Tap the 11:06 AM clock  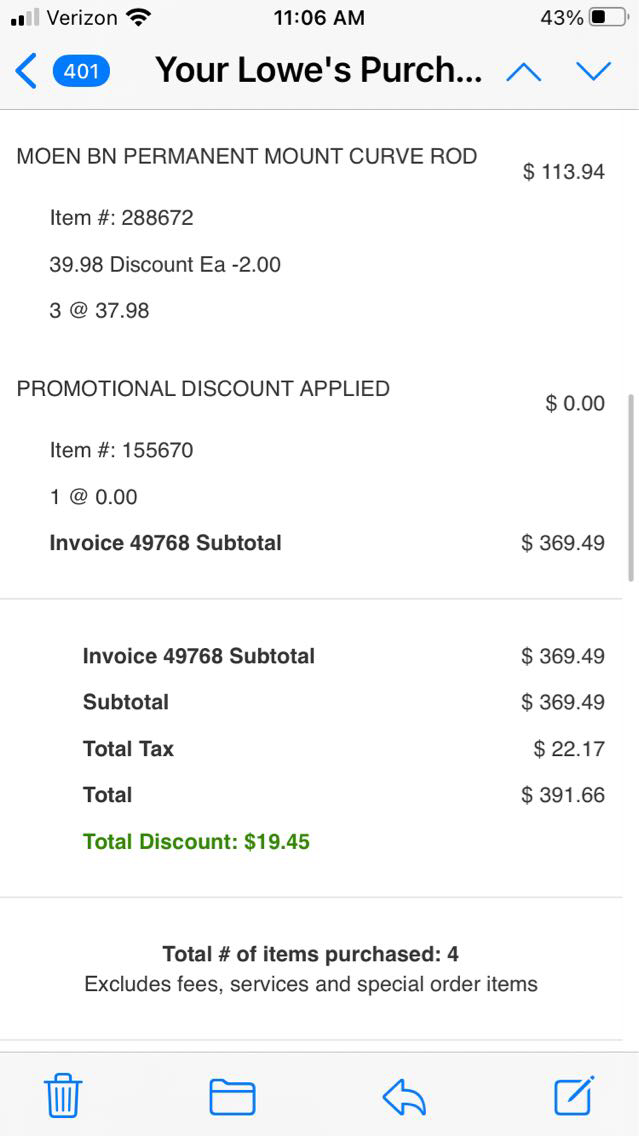pyautogui.click(x=318, y=17)
